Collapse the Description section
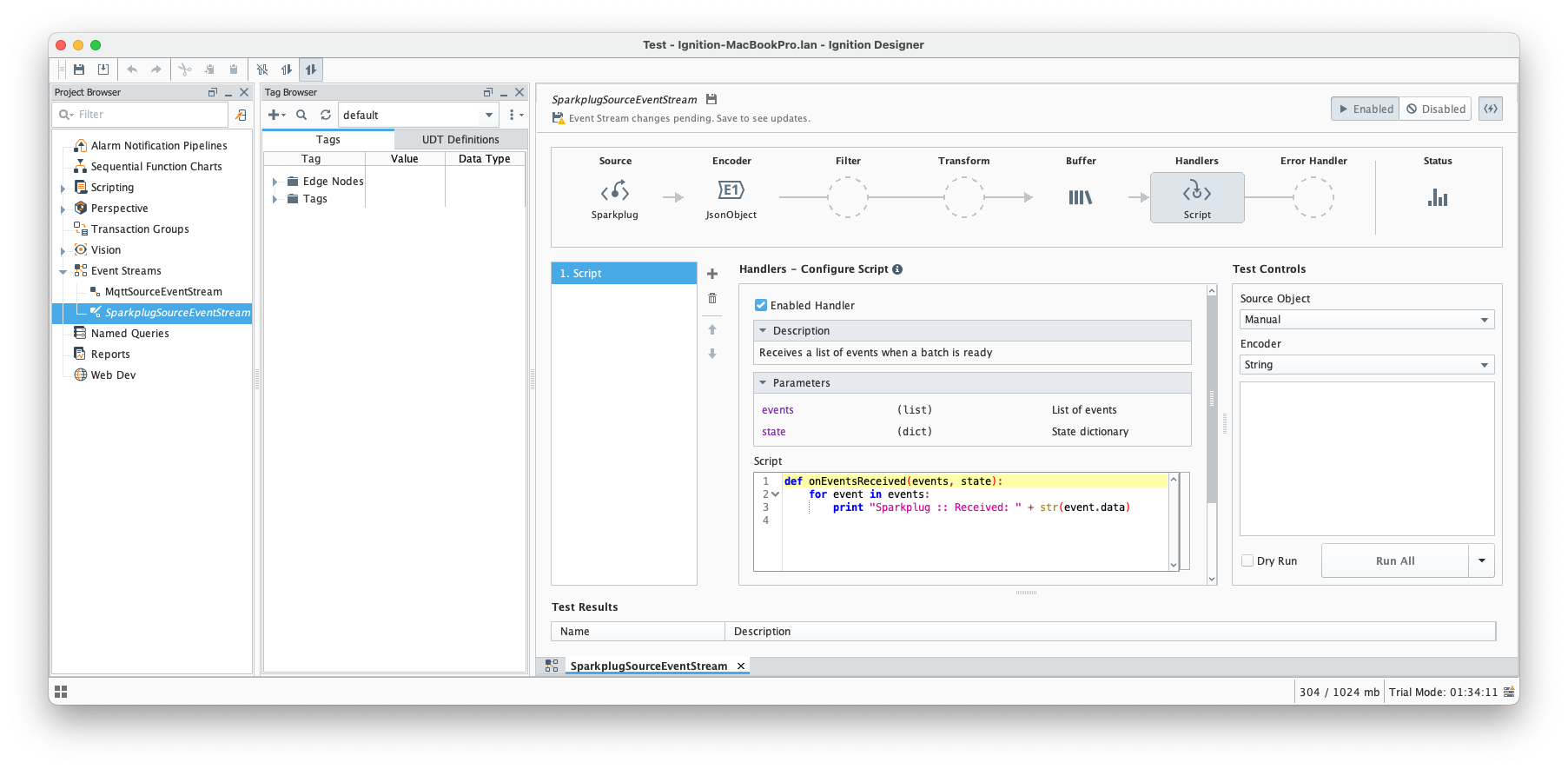Viewport: 1568px width, 769px height. (x=763, y=331)
